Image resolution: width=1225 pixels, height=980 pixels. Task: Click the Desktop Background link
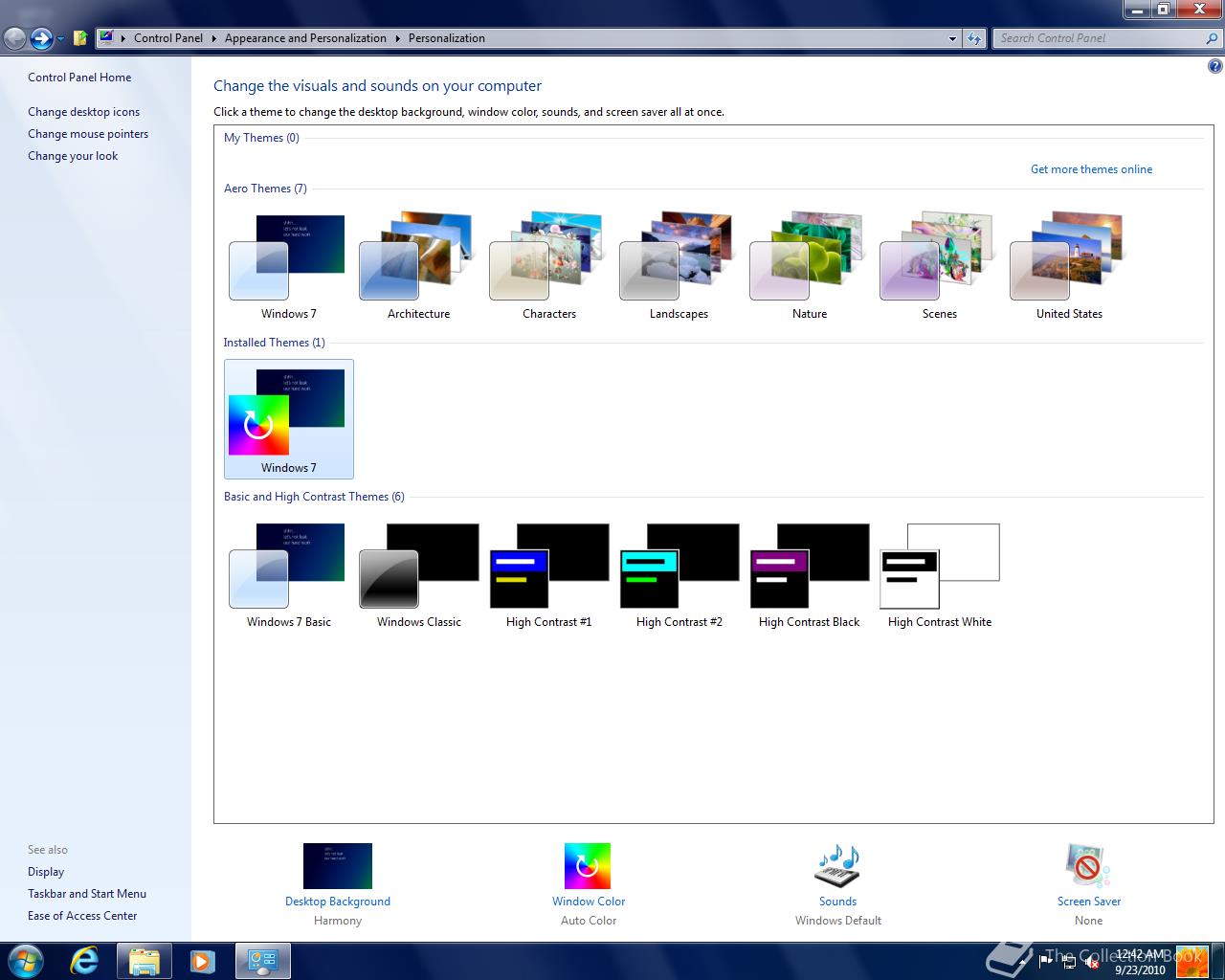pos(338,902)
